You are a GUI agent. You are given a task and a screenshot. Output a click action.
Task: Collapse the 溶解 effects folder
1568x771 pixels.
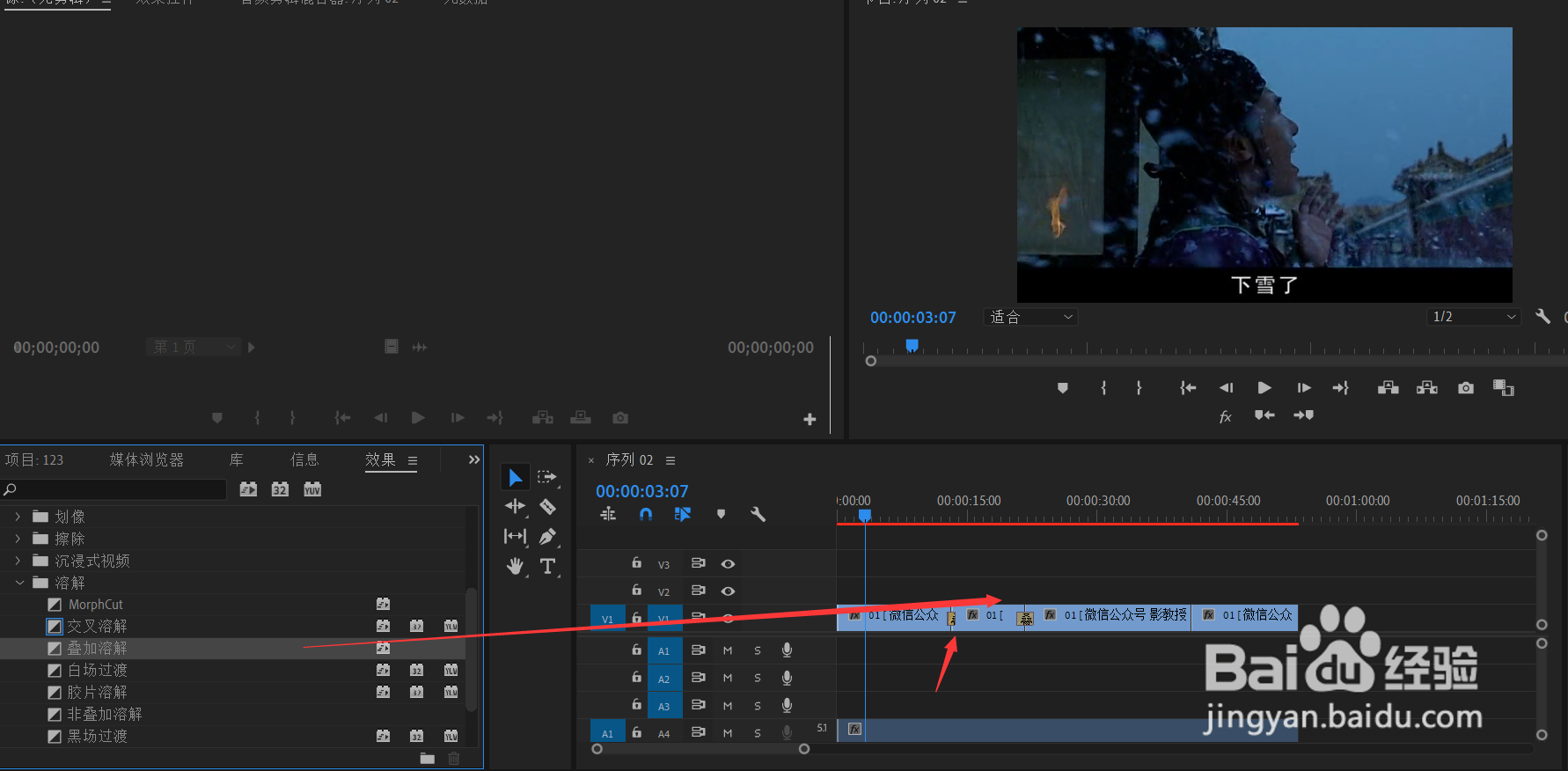pos(19,583)
